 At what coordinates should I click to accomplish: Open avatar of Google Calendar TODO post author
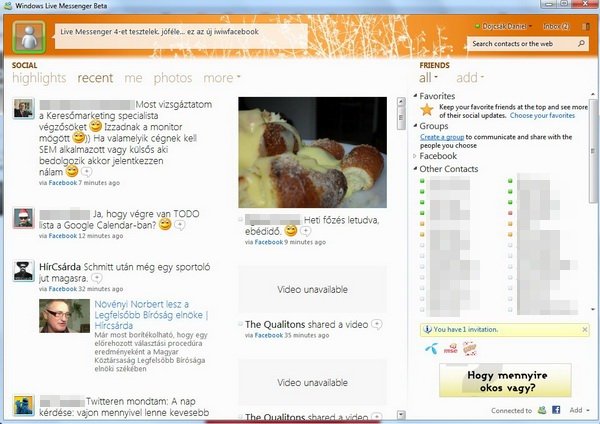coord(23,218)
